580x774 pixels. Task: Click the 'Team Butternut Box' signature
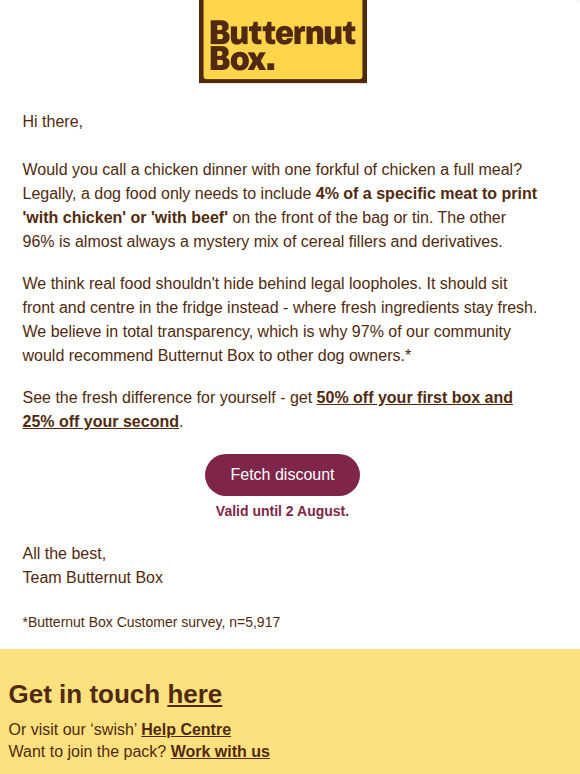point(93,578)
